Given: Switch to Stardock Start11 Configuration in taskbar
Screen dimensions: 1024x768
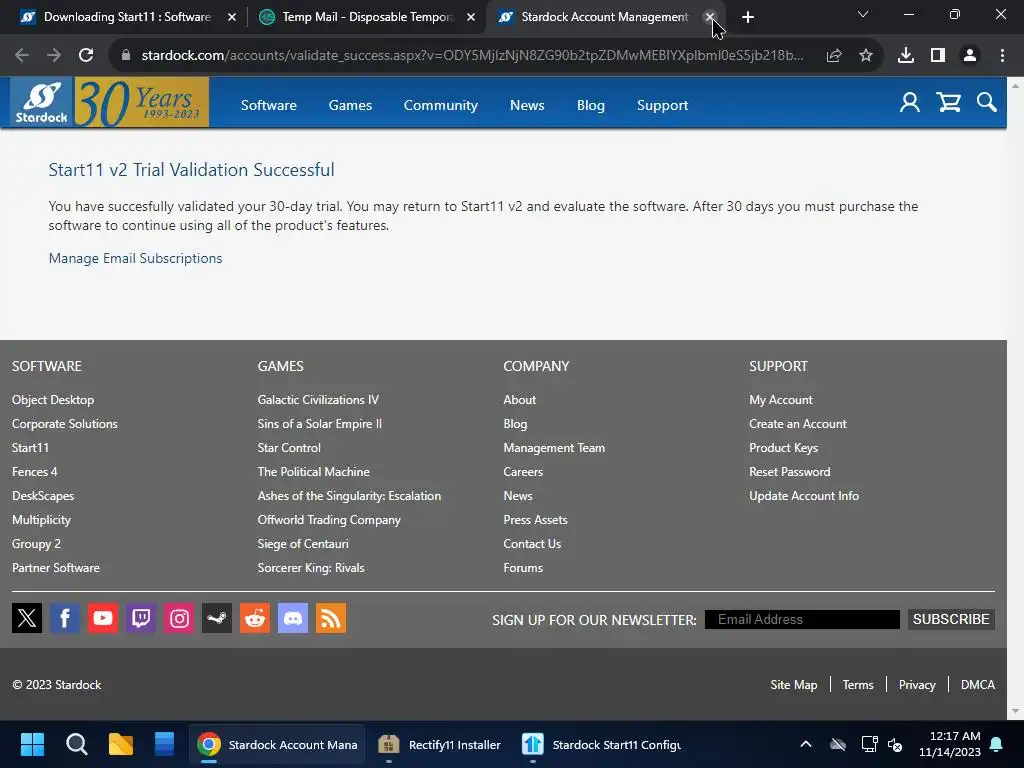Looking at the screenshot, I should tap(601, 744).
